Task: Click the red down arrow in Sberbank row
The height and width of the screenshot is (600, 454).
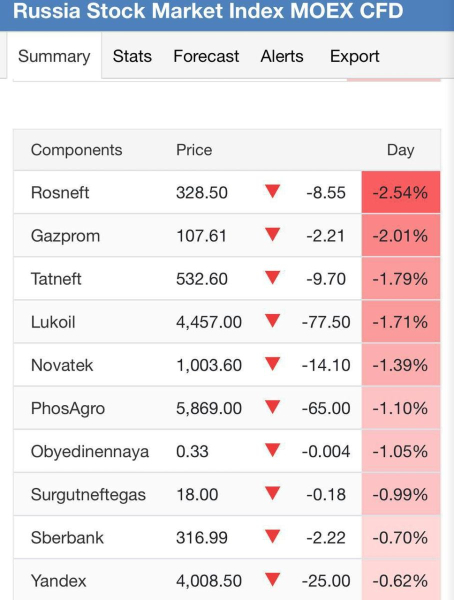Action: (272, 536)
